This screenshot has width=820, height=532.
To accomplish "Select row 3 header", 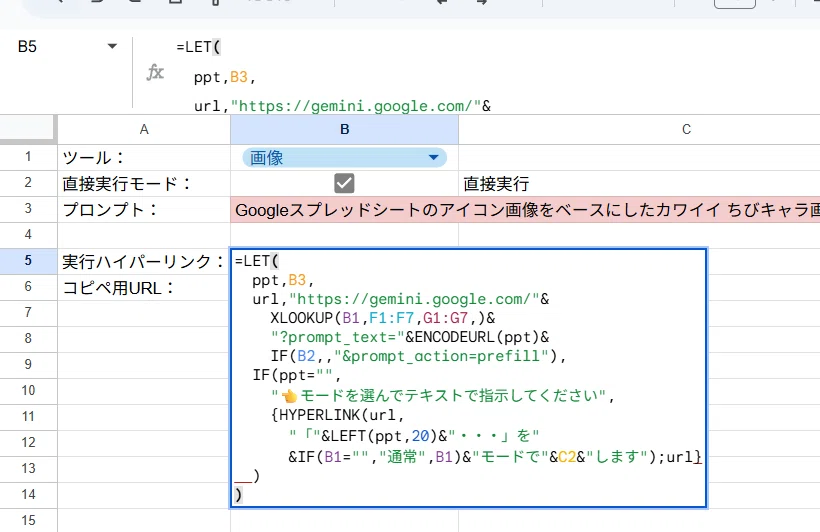I will [x=28, y=209].
